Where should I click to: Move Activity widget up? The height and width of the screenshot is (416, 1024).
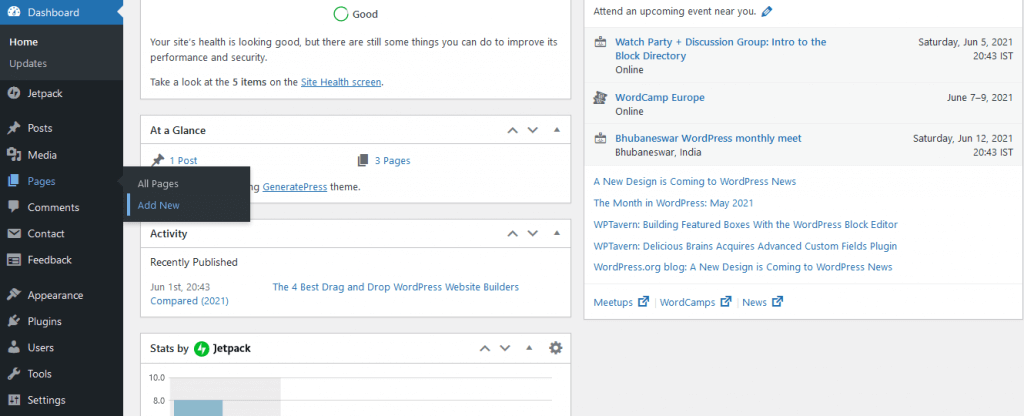tap(513, 233)
